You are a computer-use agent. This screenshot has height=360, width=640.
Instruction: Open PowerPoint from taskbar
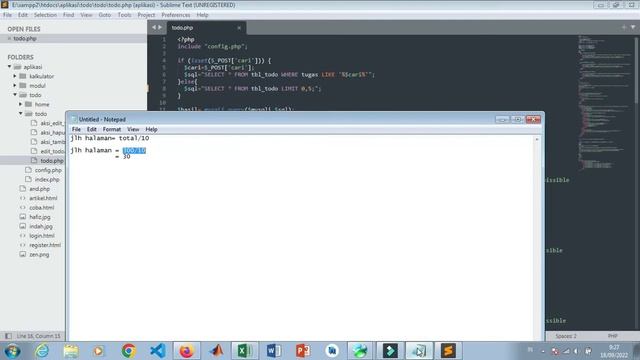[x=303, y=351]
